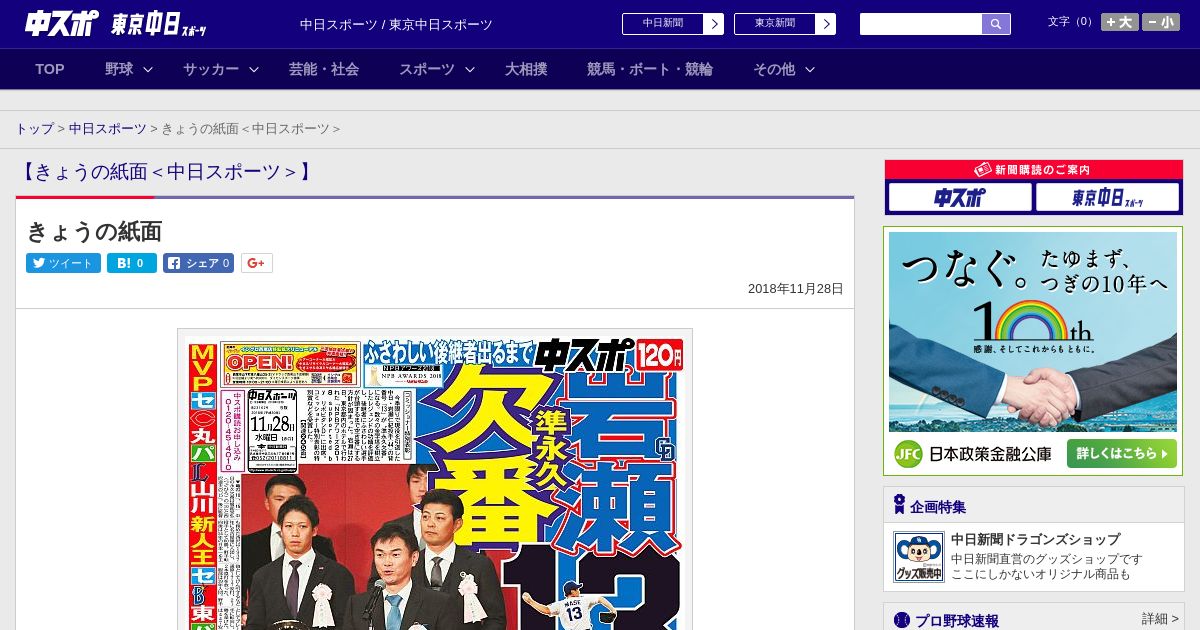The width and height of the screenshot is (1200, 630).
Task: Click 中日スポーツ / 東京中日スポーツ header text
Action: [x=396, y=24]
